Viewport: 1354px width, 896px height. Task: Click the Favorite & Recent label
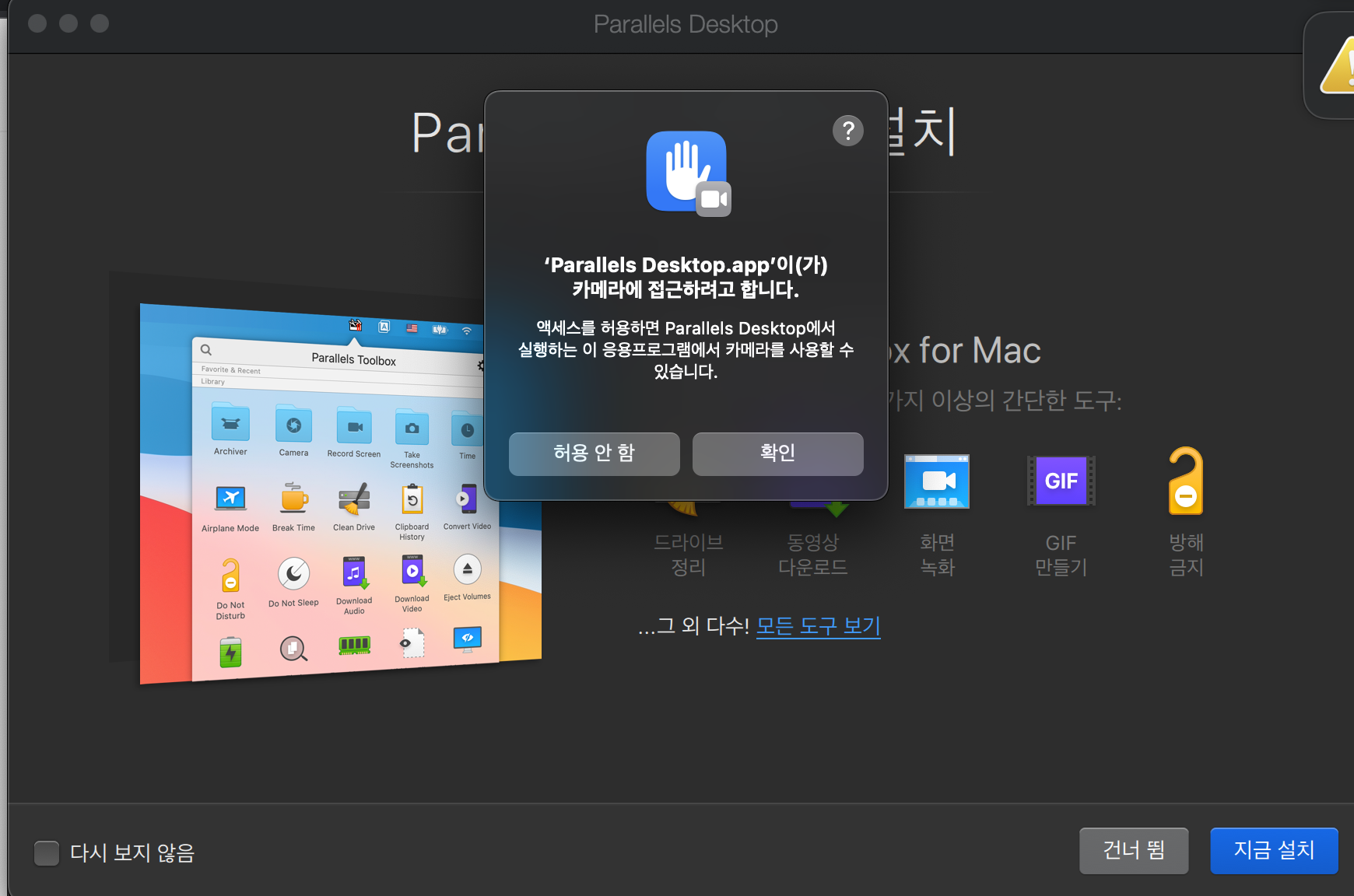pos(230,370)
